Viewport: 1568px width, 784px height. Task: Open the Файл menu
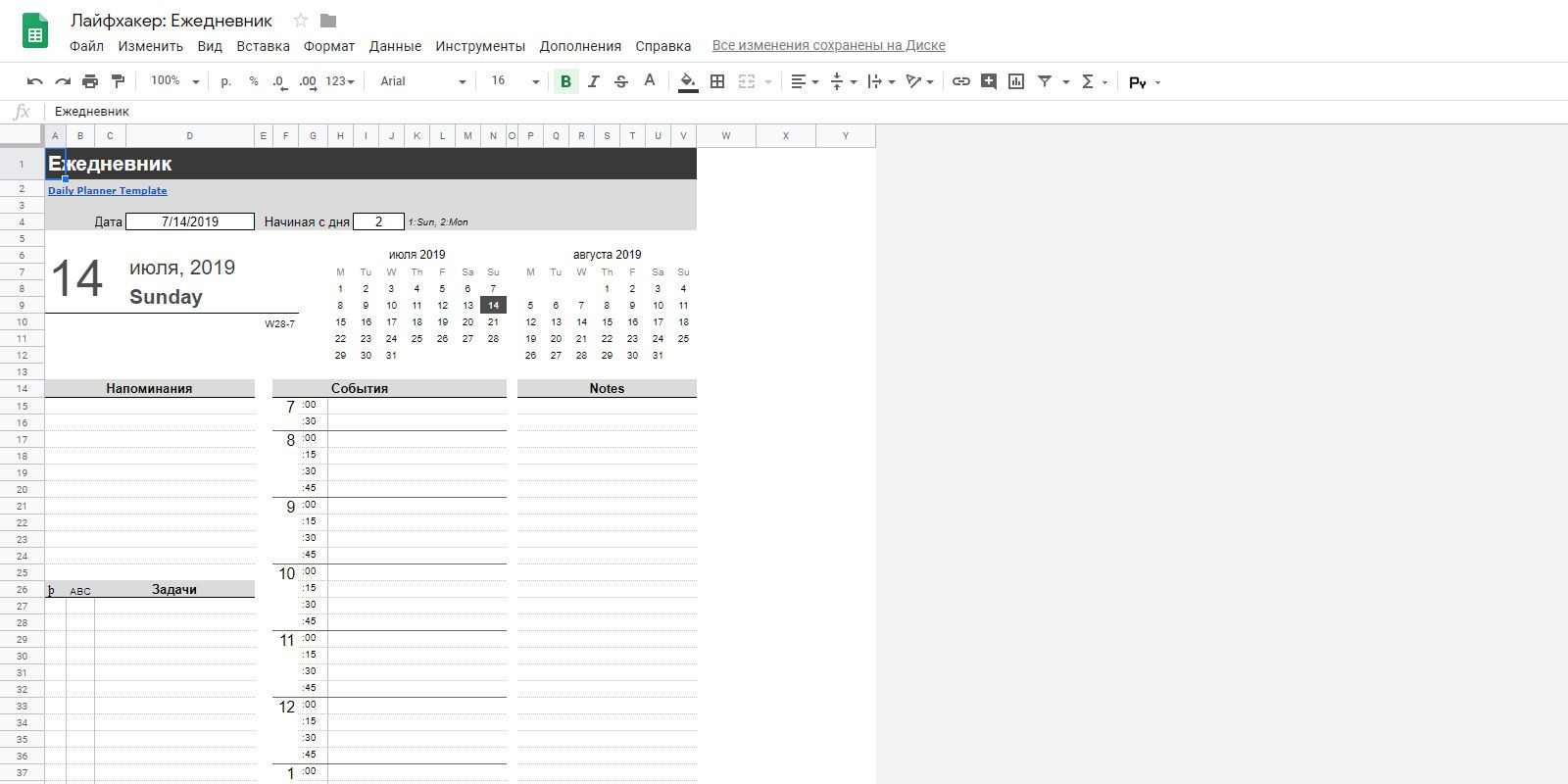point(86,46)
